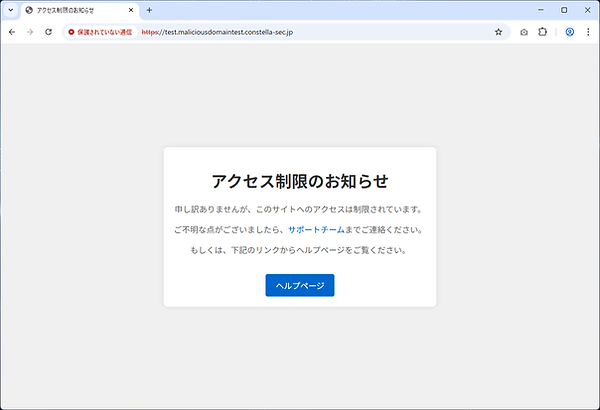Click the ヘルプページ button
Viewport: 600px width, 410px height.
pos(300,285)
